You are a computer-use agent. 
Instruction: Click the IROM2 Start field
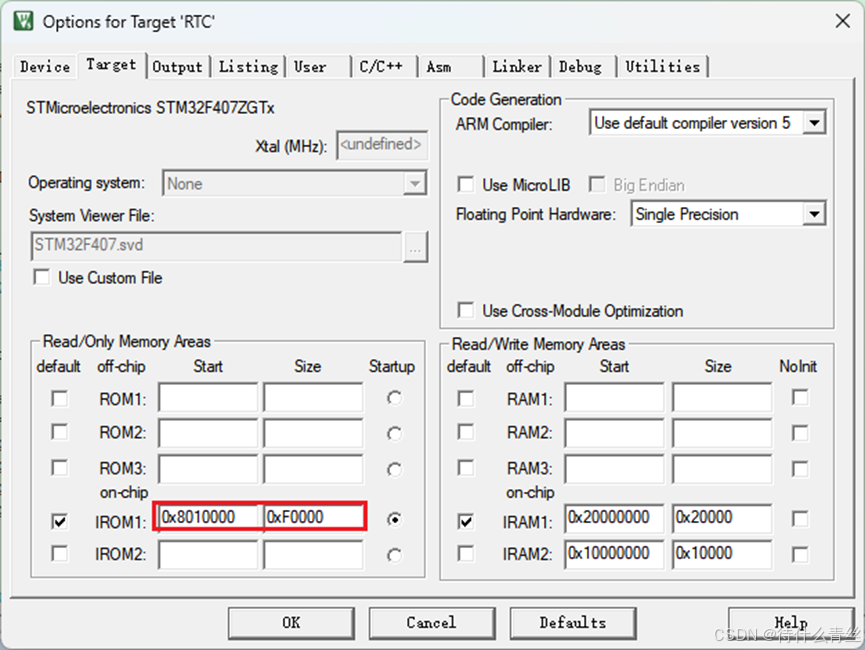208,554
